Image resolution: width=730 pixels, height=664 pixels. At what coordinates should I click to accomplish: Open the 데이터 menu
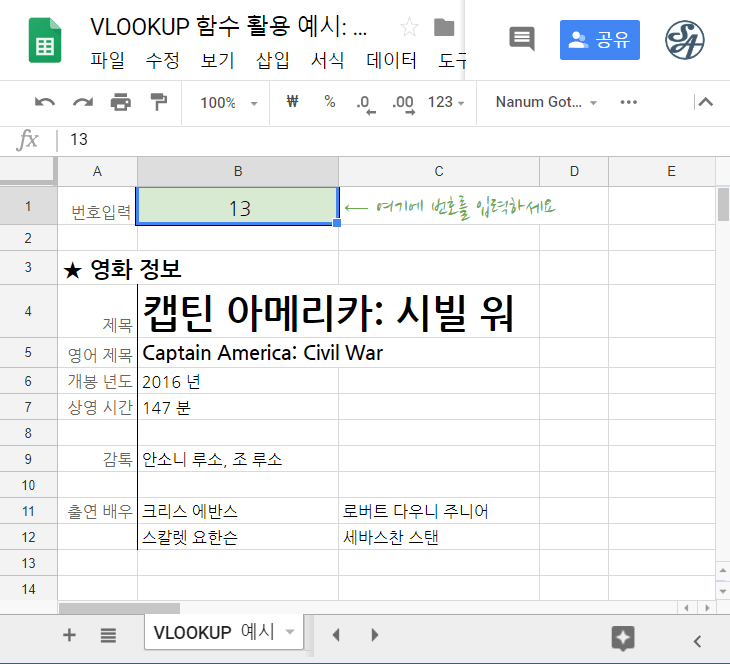click(391, 60)
